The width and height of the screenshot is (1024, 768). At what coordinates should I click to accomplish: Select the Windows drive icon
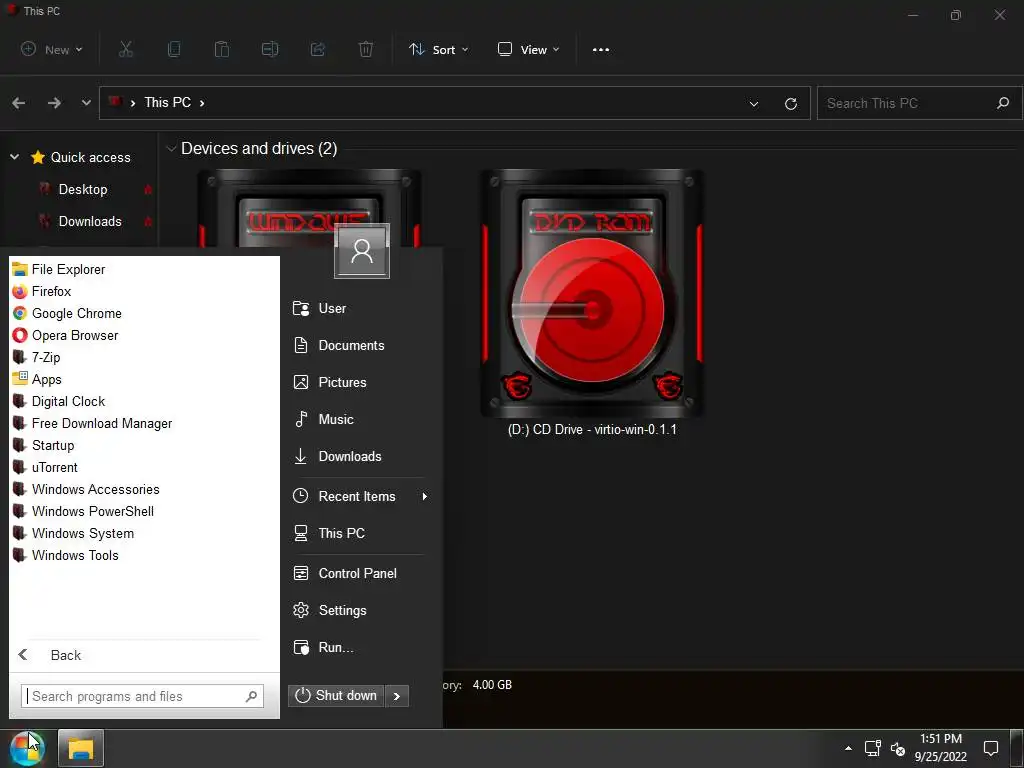point(309,208)
